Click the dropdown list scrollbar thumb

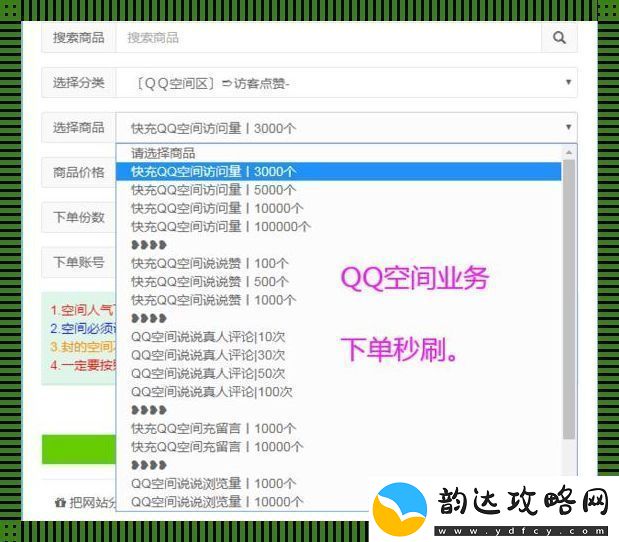[x=569, y=299]
